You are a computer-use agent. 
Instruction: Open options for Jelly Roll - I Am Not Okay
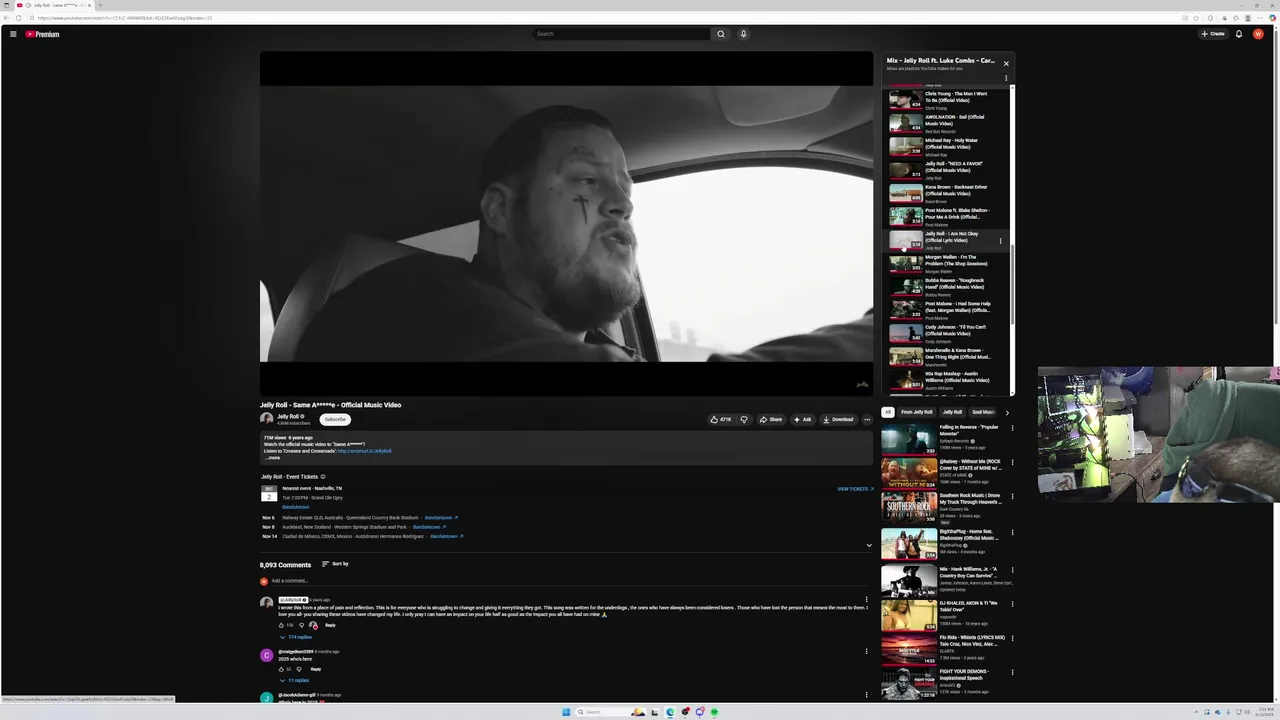[x=1000, y=240]
